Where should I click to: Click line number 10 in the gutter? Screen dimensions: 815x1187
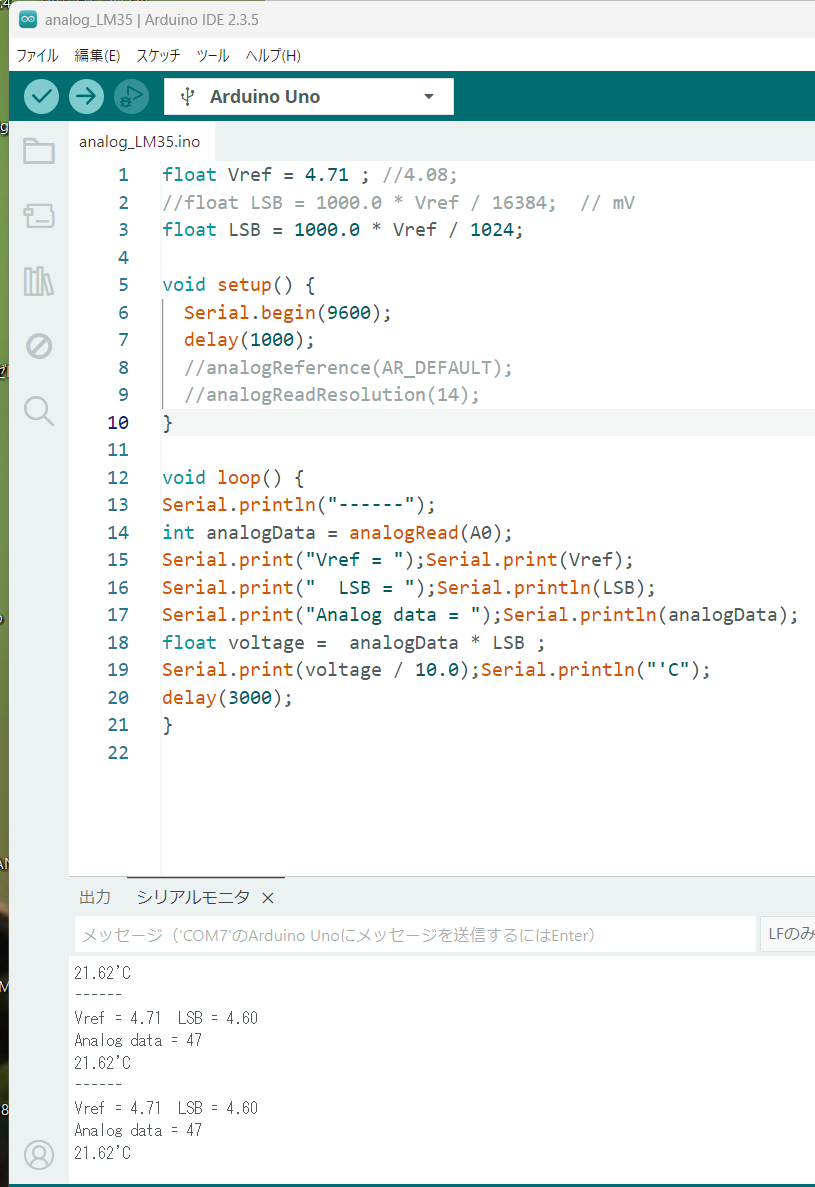(118, 422)
